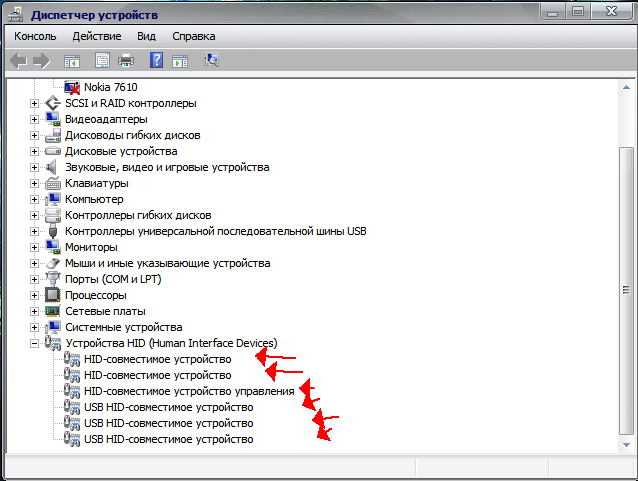Viewport: 638px width, 481px height.
Task: Open the Help question-mark icon
Action: tap(156, 60)
